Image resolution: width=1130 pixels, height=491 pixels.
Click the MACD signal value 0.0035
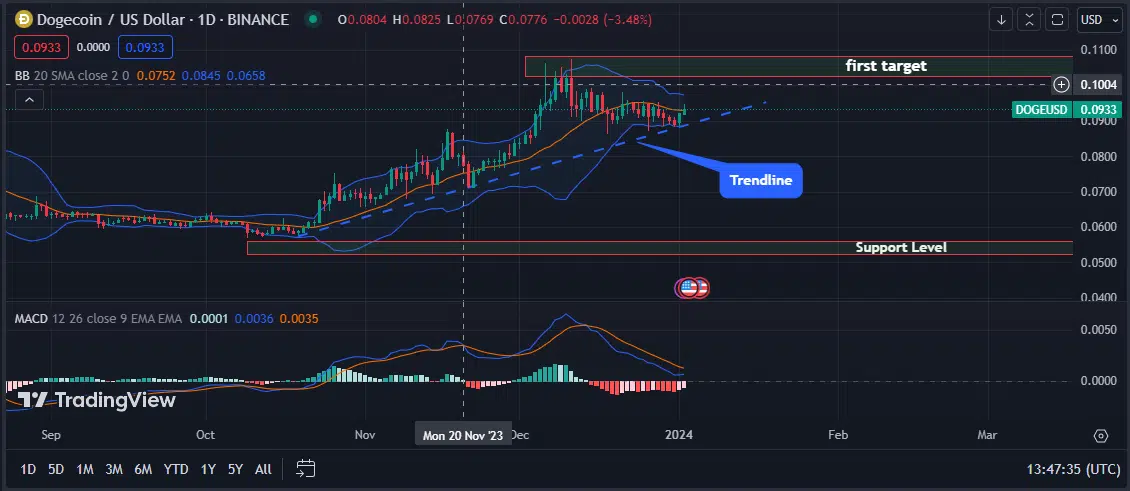(298, 318)
